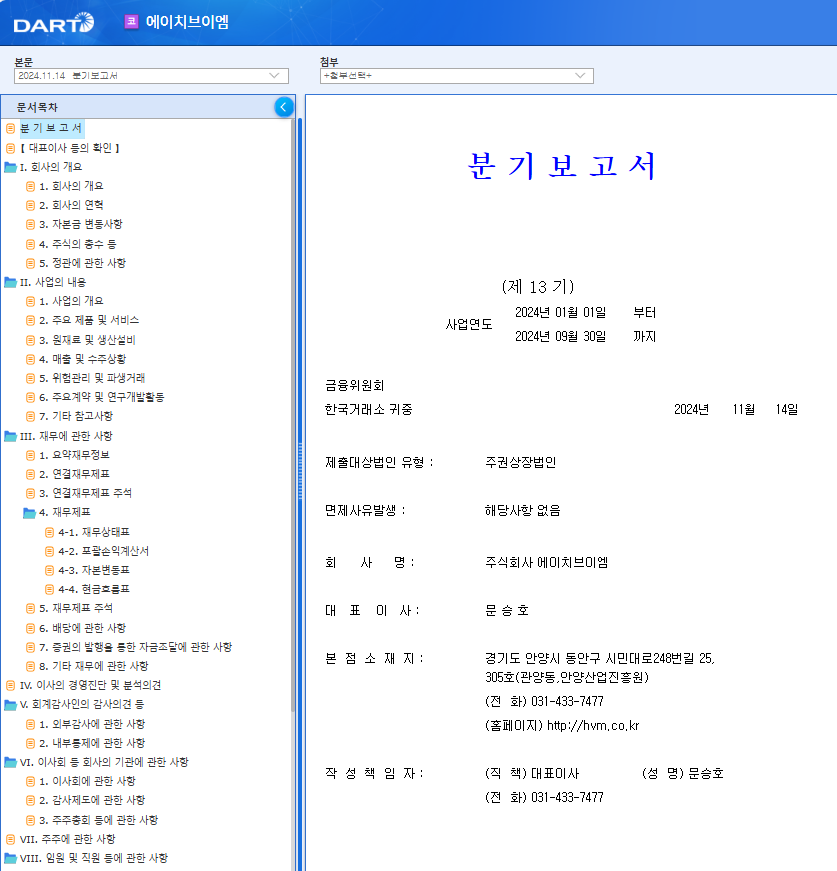Open '8. 기타 재무에 관한 사항' section
837x871 pixels.
[x=94, y=666]
